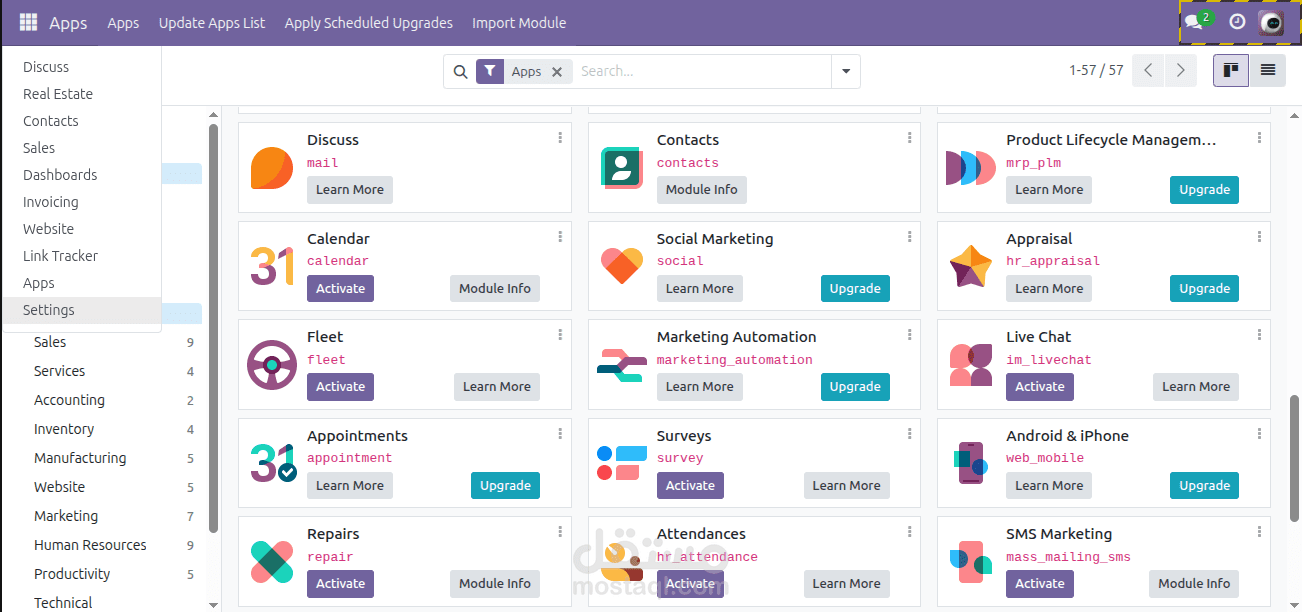Switch to list view
Image resolution: width=1302 pixels, height=612 pixels.
[x=1267, y=70]
